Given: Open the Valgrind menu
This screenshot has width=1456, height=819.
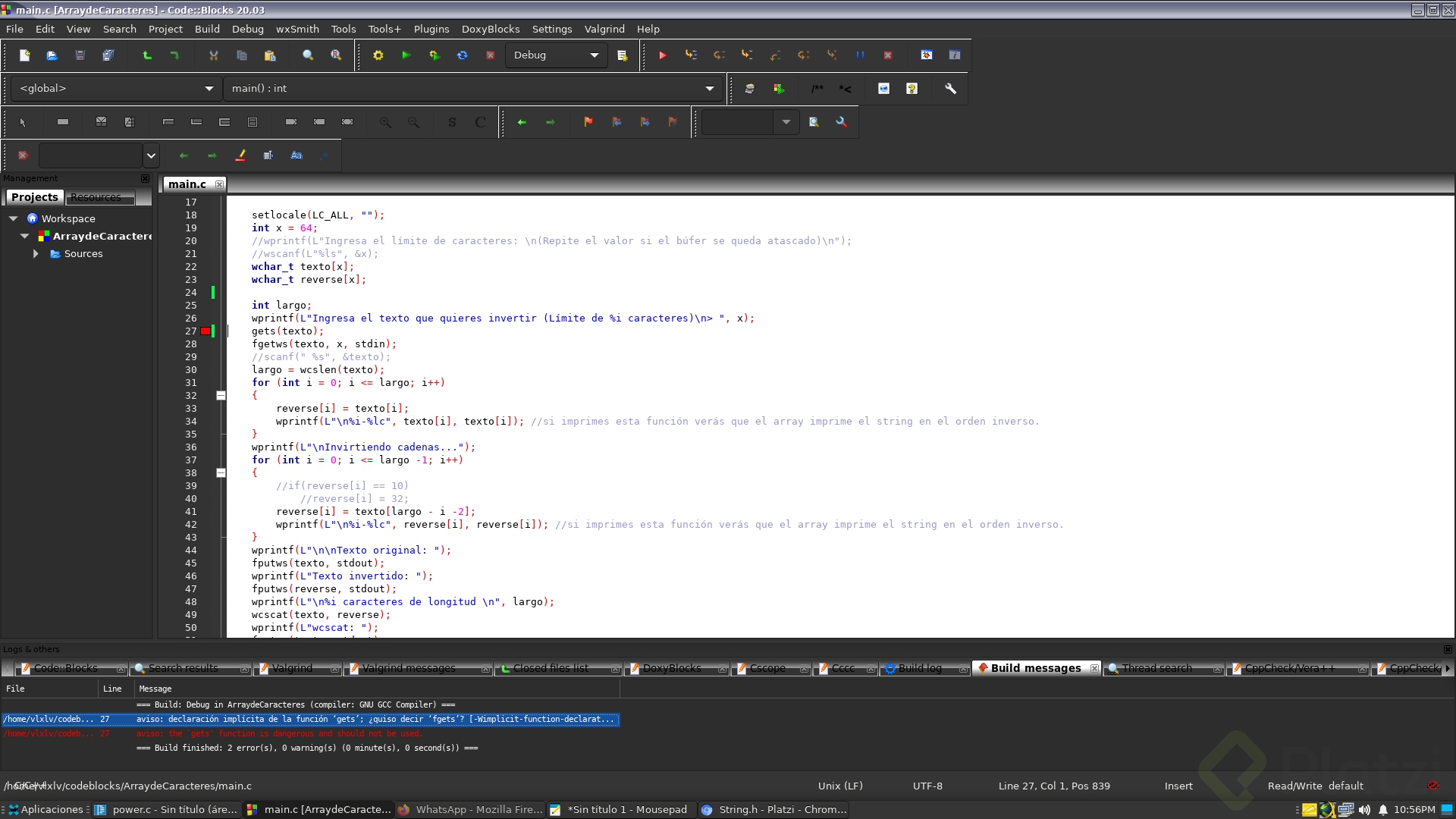Looking at the screenshot, I should point(604,29).
